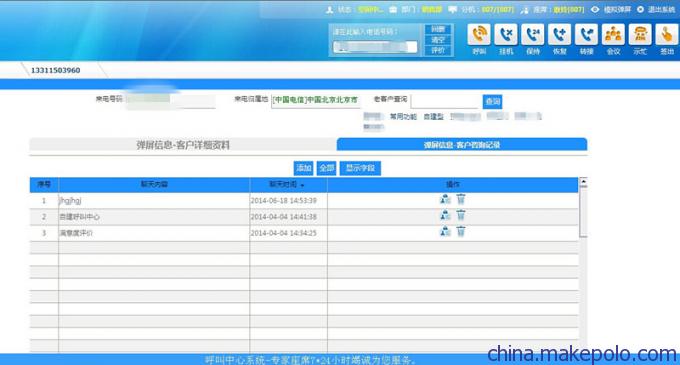Screen dimensions: 680x365
Task: Start a conference with the 会议 icon
Action: tap(613, 34)
